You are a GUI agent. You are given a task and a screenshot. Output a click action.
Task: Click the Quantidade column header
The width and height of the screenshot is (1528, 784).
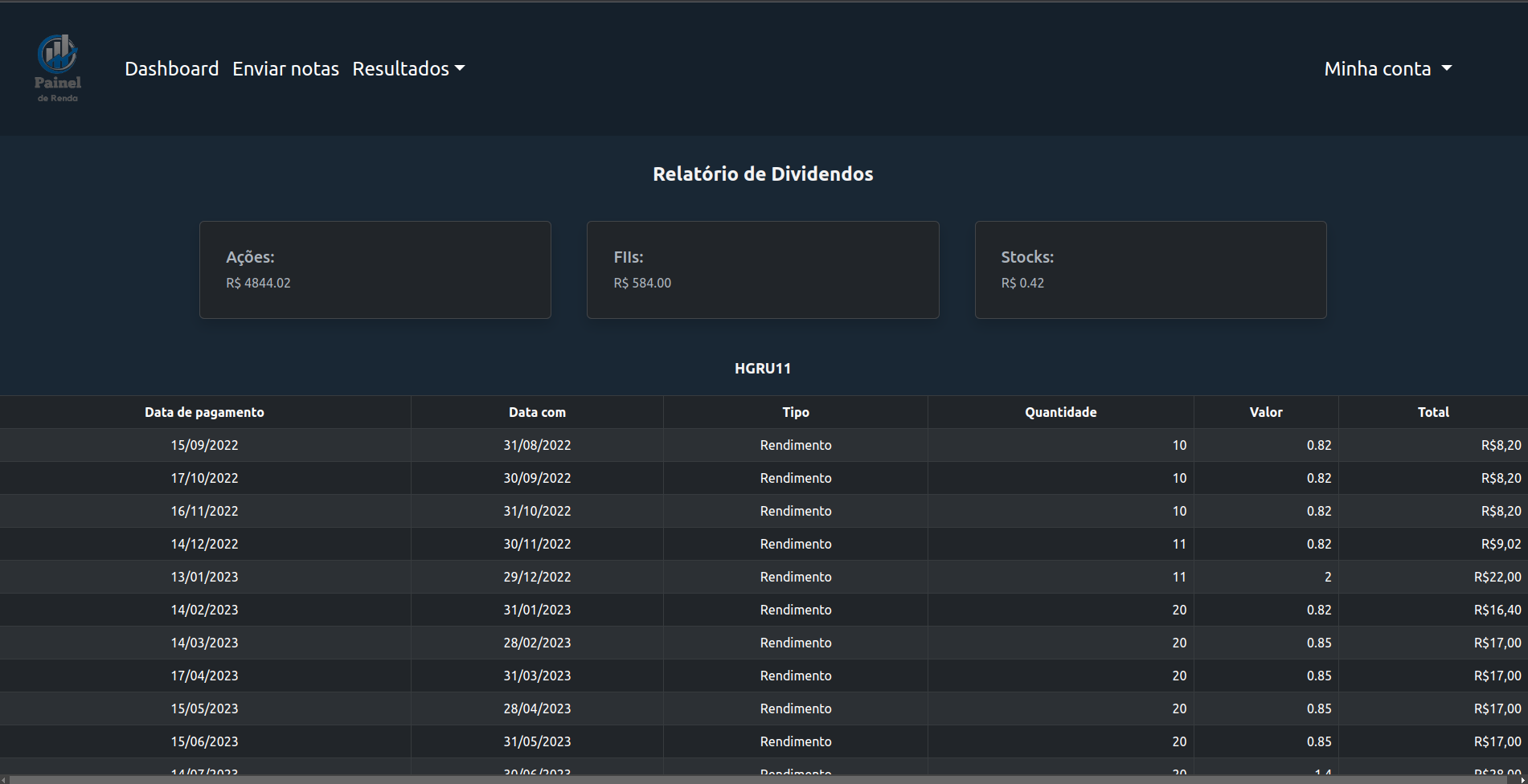tap(1060, 412)
